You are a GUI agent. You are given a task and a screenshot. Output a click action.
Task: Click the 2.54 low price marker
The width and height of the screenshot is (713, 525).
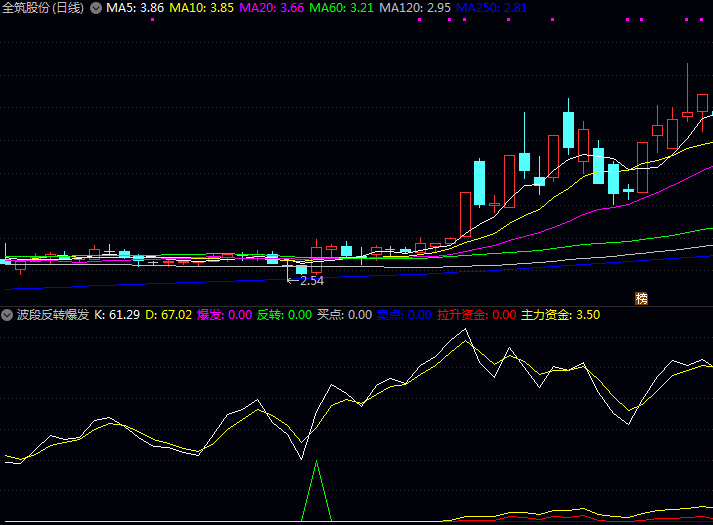point(310,281)
